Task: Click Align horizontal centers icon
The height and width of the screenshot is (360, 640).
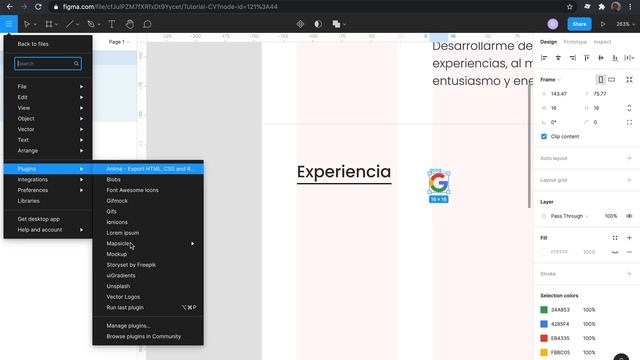Action: point(558,58)
